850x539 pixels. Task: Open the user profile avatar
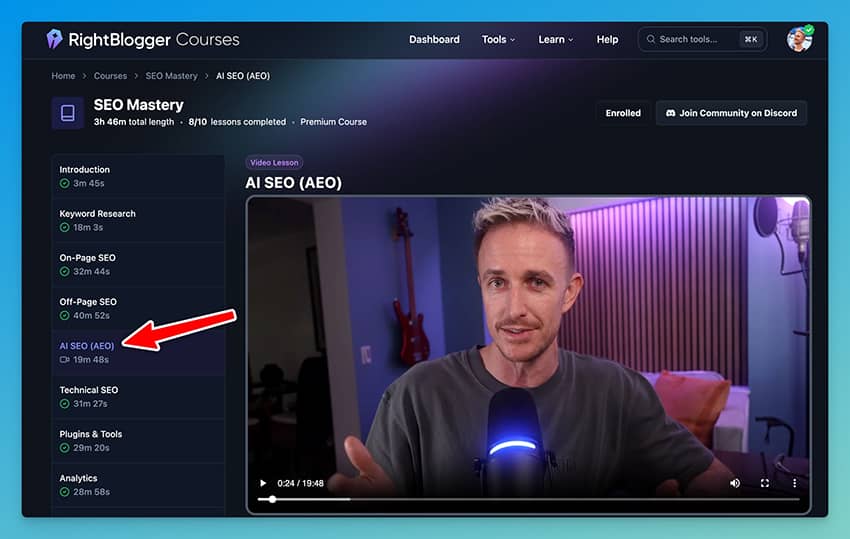[x=799, y=39]
